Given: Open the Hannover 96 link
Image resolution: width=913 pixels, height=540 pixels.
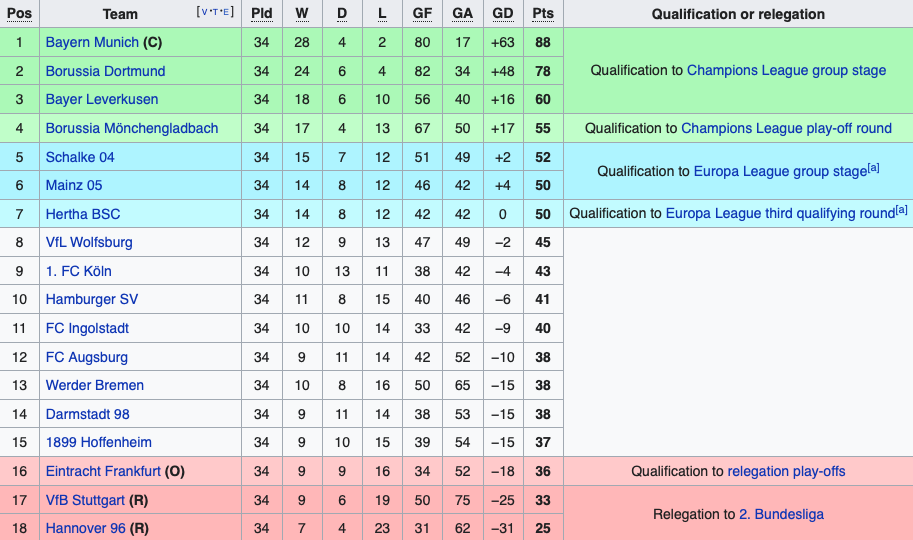Looking at the screenshot, I should pos(85,528).
